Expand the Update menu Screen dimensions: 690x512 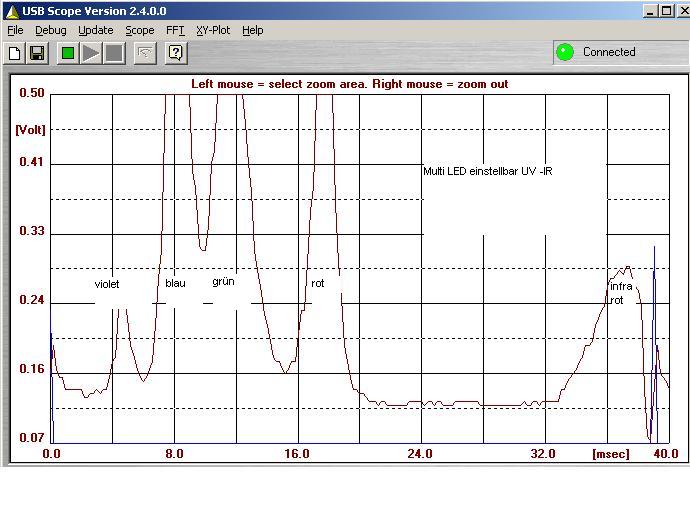click(95, 30)
